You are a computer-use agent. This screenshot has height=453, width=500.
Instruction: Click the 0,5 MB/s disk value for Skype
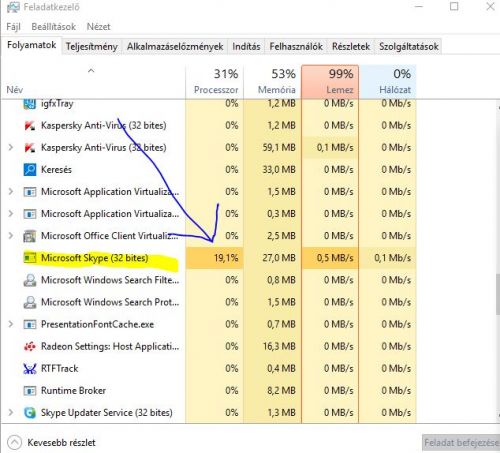[335, 258]
